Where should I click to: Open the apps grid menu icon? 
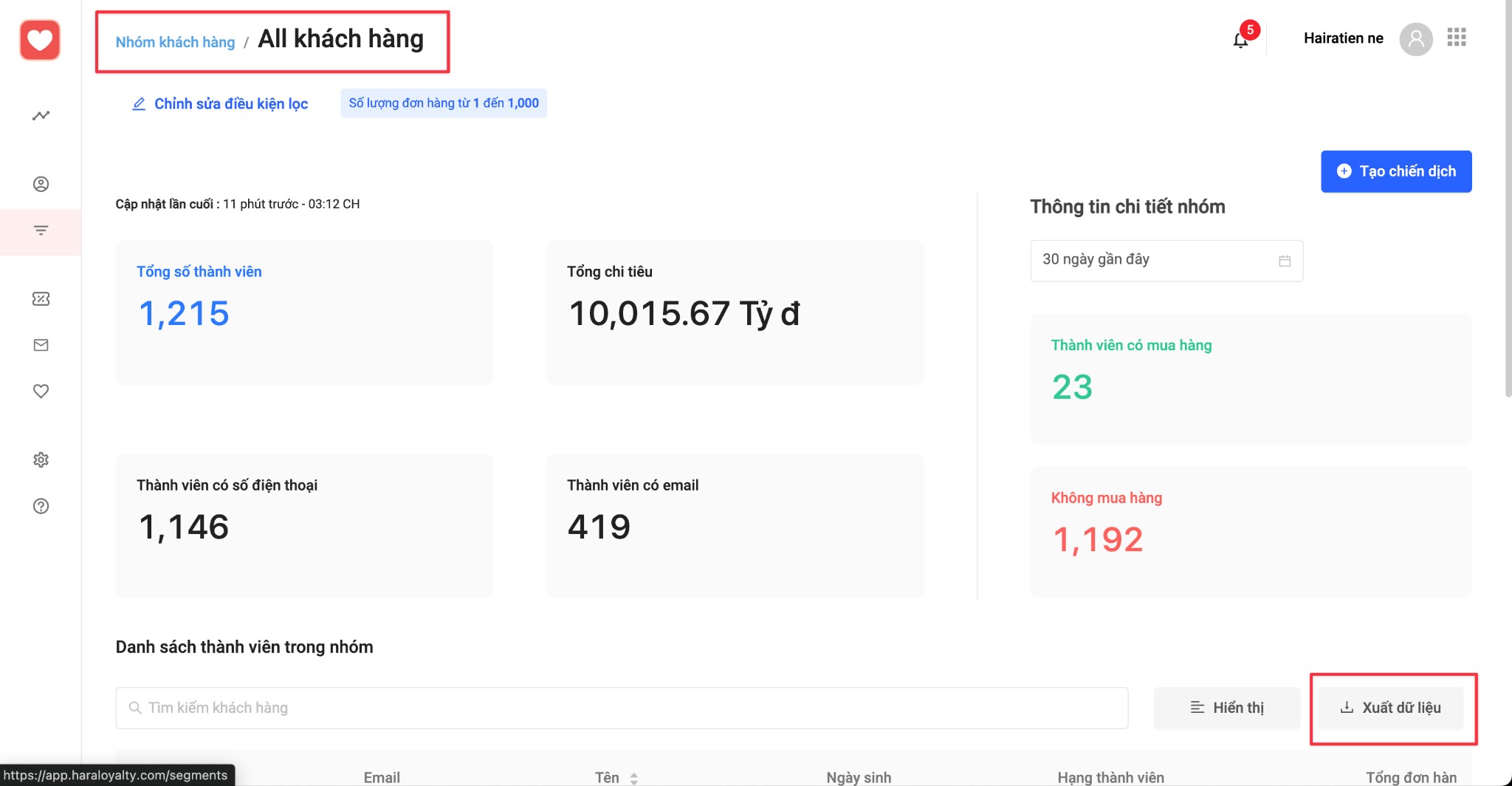(1457, 38)
